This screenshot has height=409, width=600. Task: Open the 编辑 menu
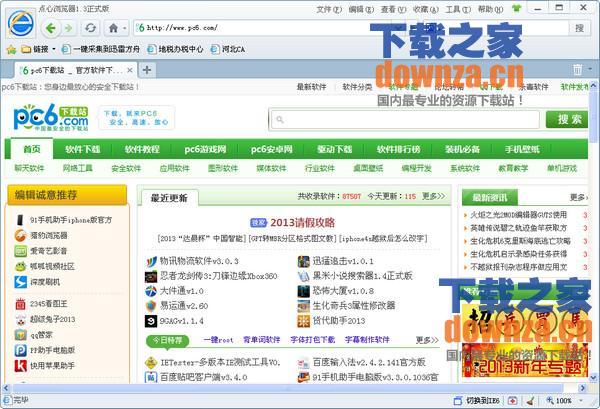(361, 9)
